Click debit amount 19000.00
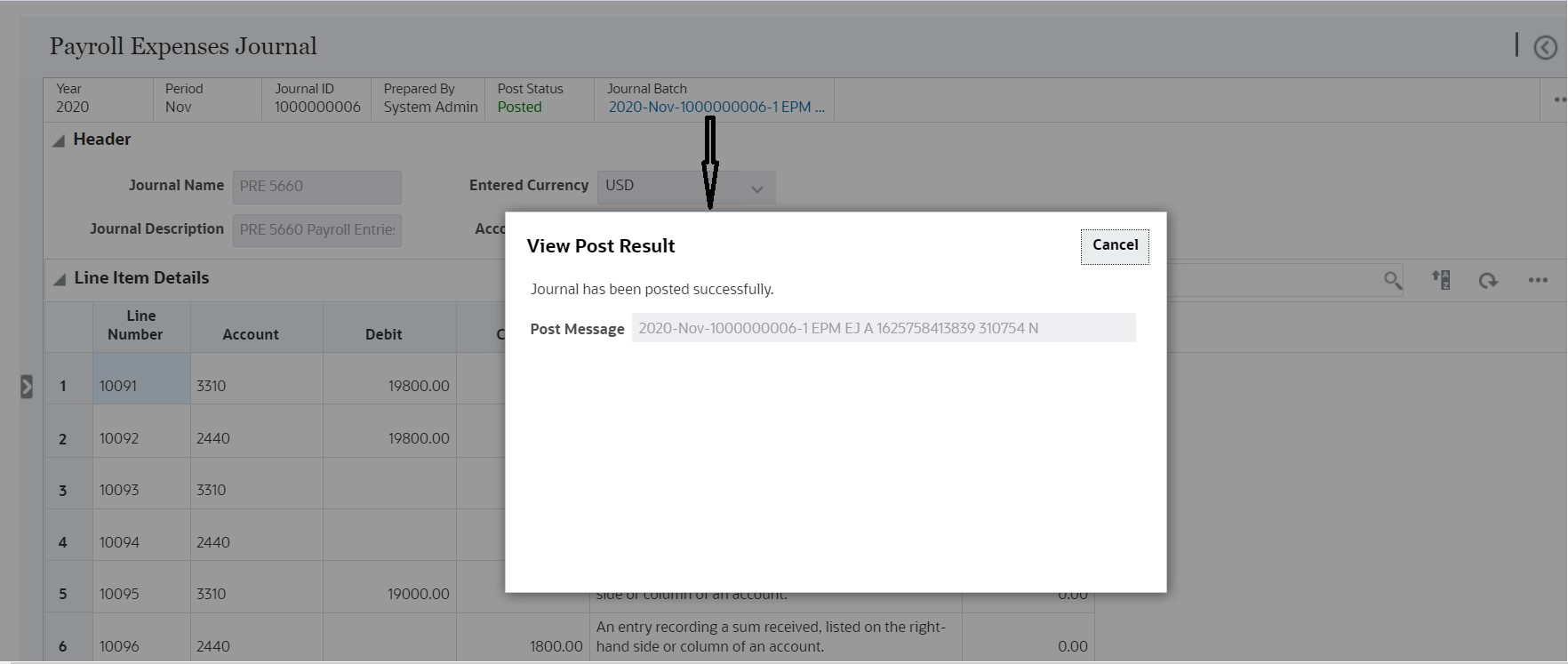The height and width of the screenshot is (664, 1568). (x=389, y=587)
